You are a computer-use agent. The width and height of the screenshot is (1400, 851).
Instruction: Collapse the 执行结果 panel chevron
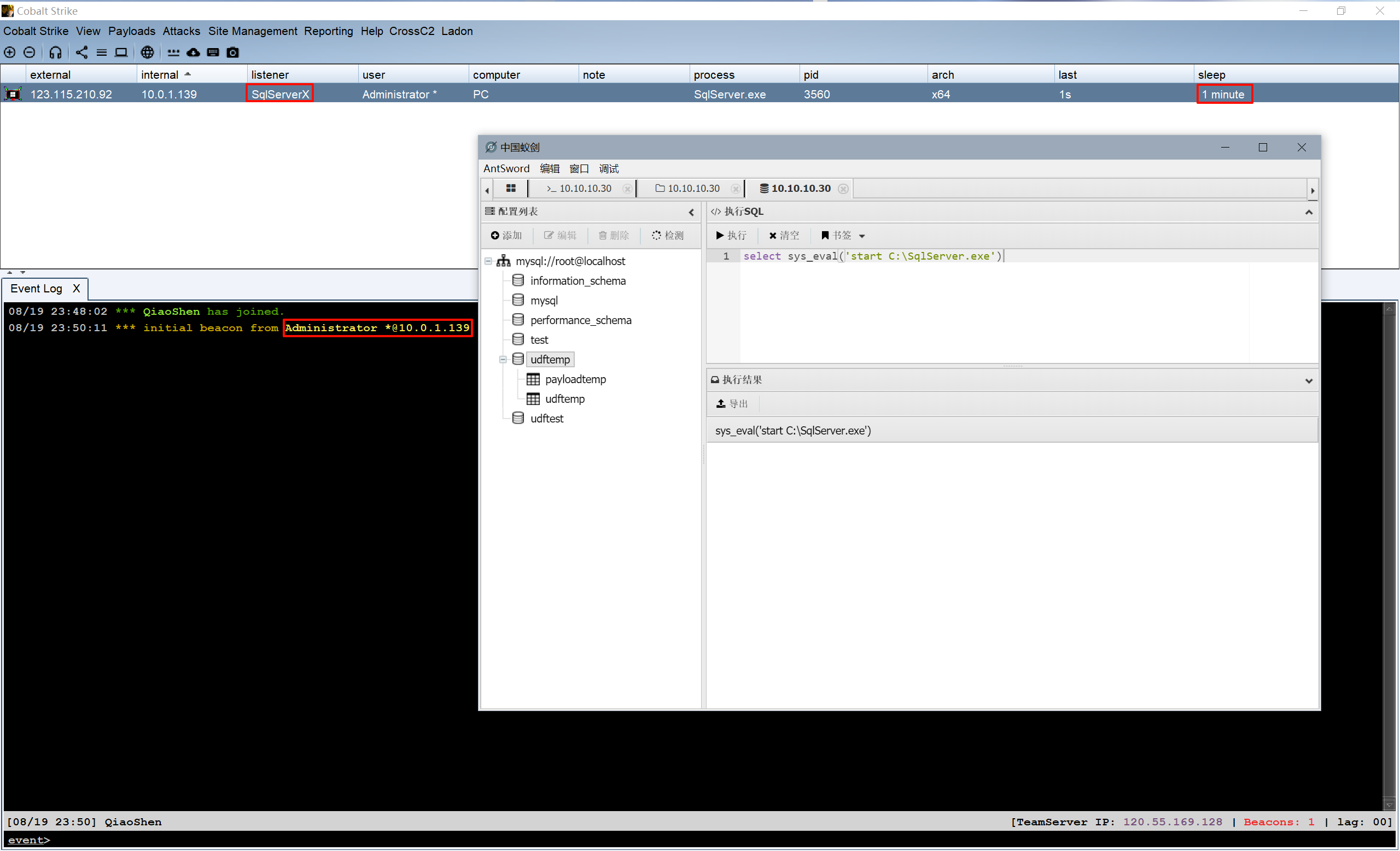pos(1309,381)
